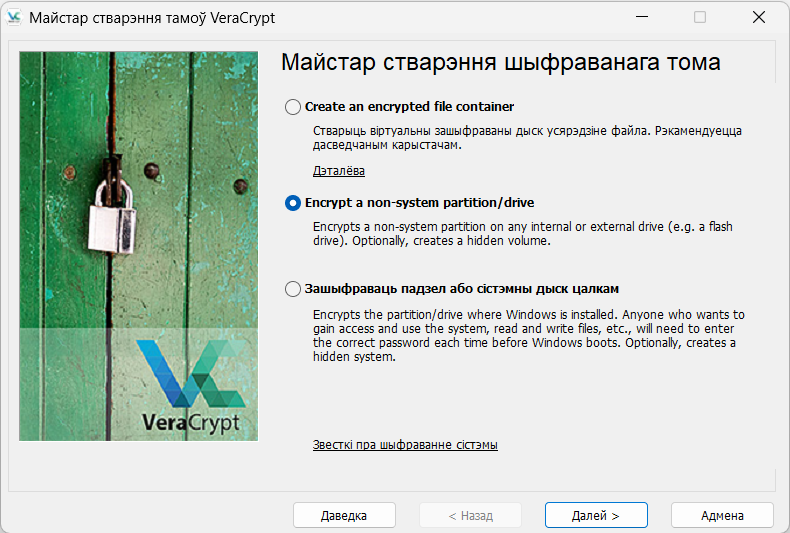
Task: Click the 'Даведка' help button
Action: pyautogui.click(x=344, y=515)
